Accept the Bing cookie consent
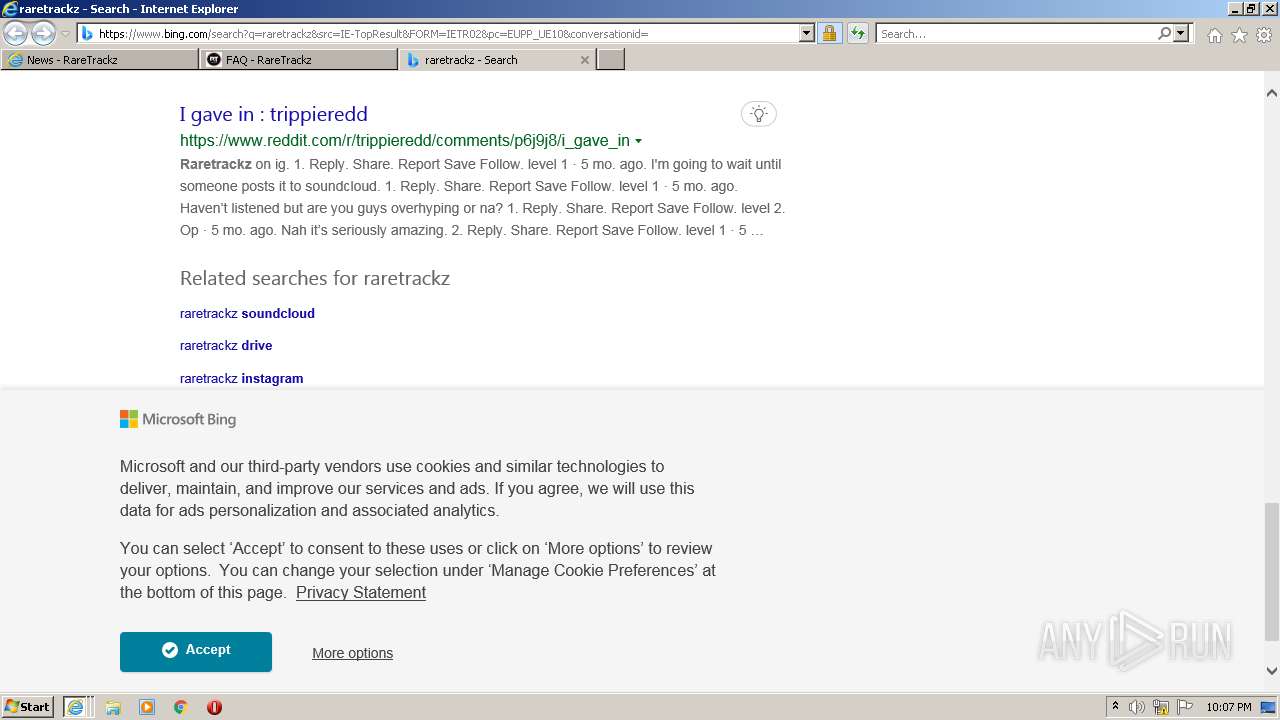This screenshot has height=720, width=1280. pyautogui.click(x=196, y=651)
